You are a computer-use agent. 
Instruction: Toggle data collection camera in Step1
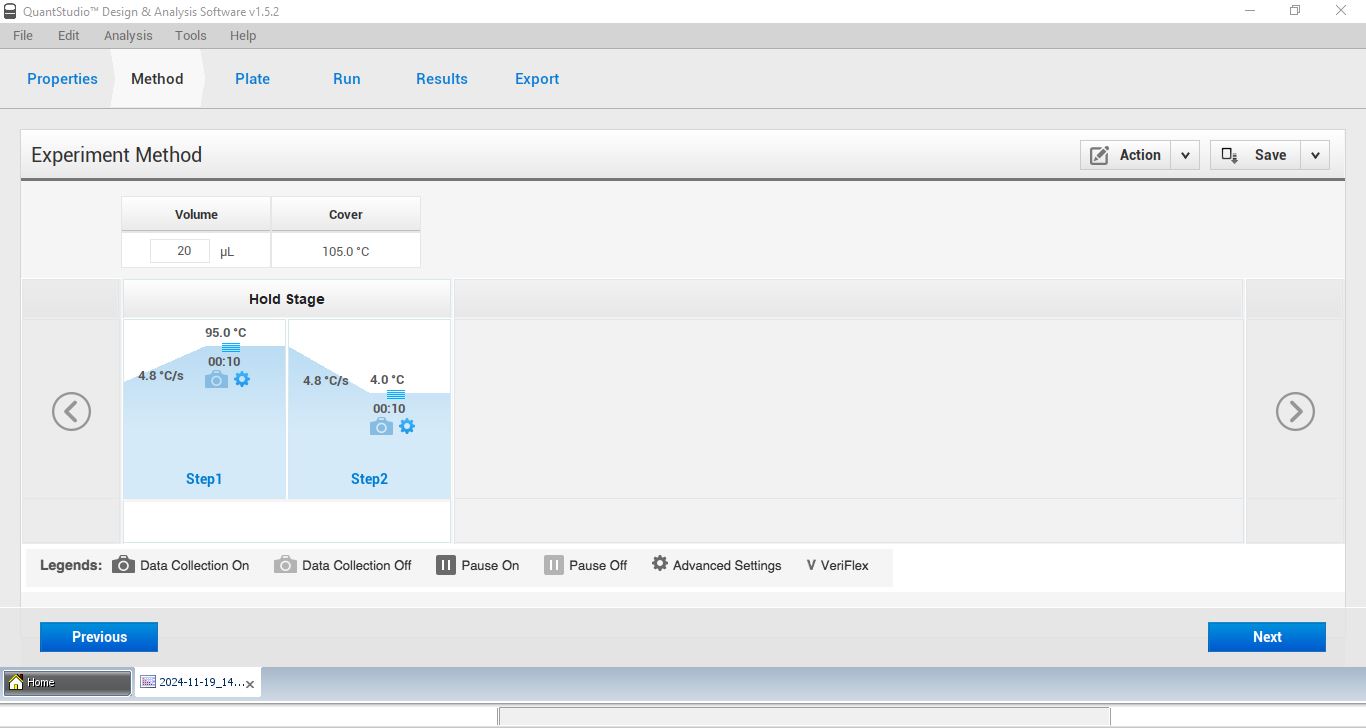point(216,380)
